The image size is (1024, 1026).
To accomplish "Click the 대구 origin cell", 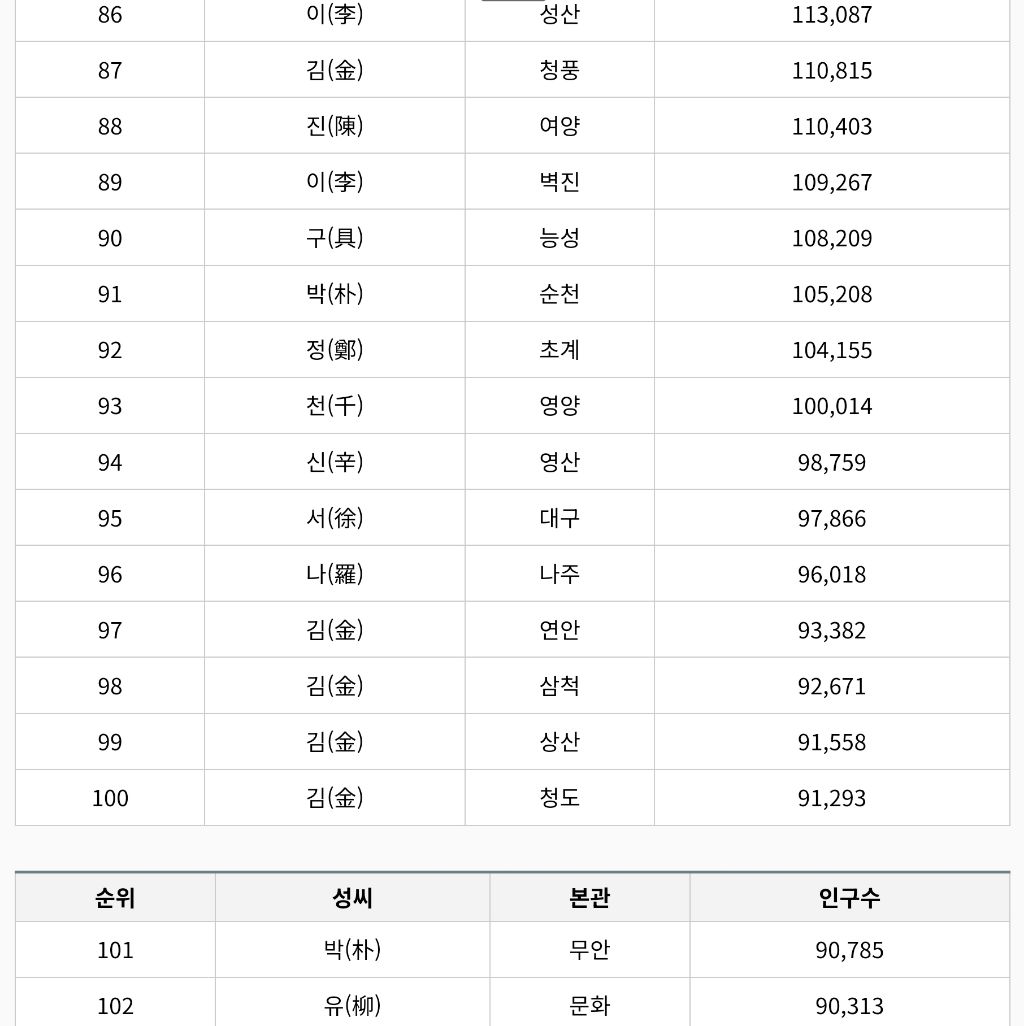I will 559,518.
